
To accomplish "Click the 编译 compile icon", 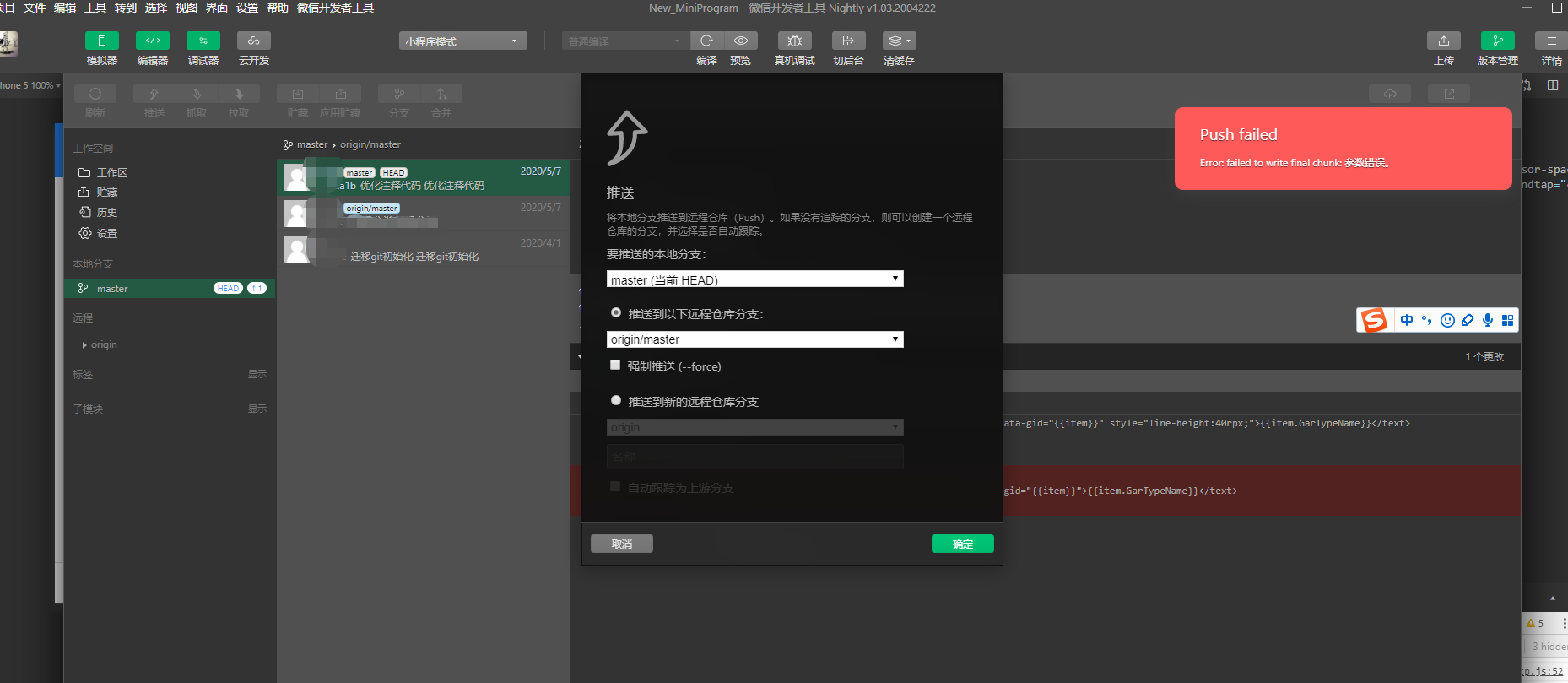I will pyautogui.click(x=706, y=41).
